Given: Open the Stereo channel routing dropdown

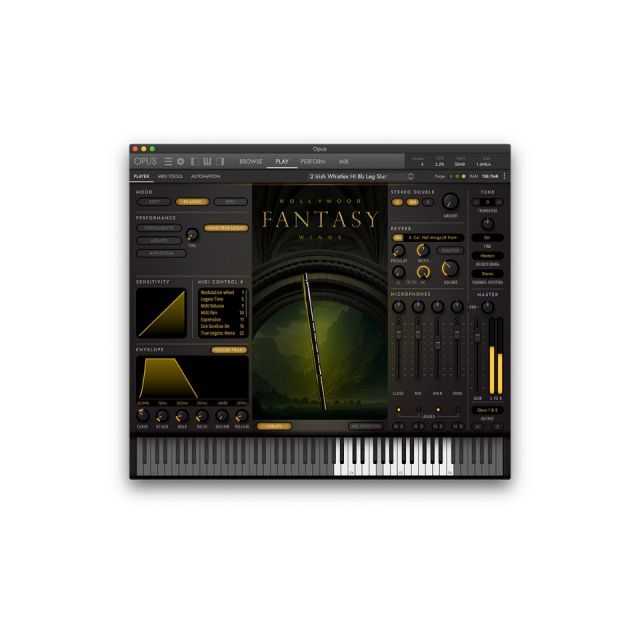Looking at the screenshot, I should coord(487,274).
